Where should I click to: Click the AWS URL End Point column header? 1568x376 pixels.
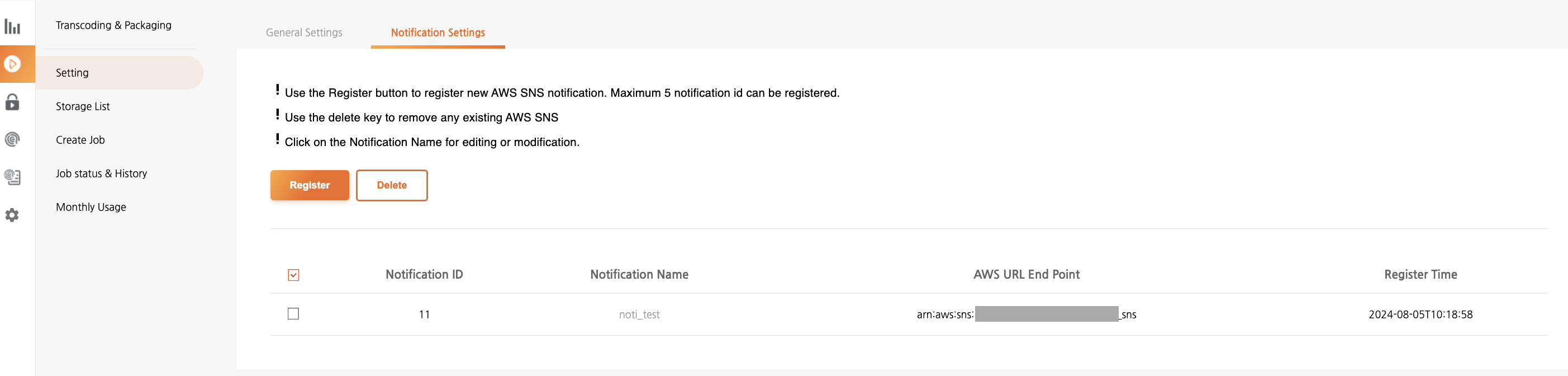[x=1027, y=274]
